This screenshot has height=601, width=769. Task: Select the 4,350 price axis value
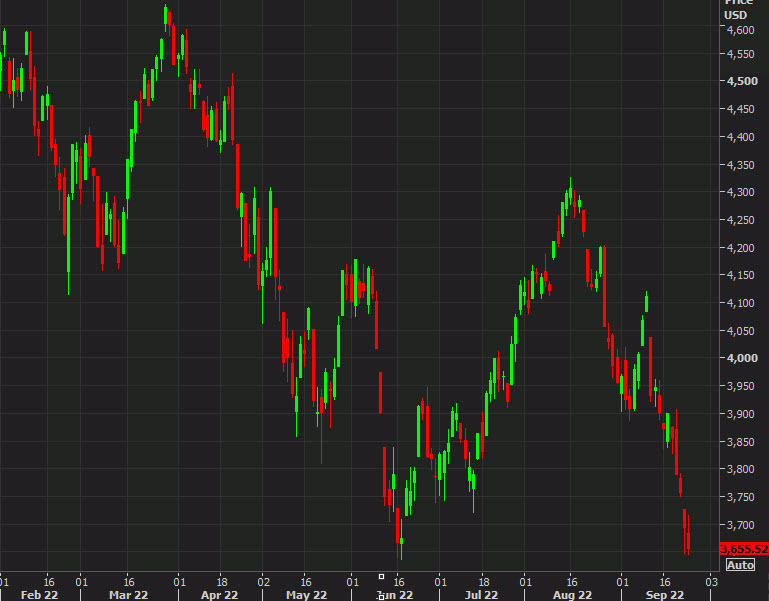tap(741, 165)
